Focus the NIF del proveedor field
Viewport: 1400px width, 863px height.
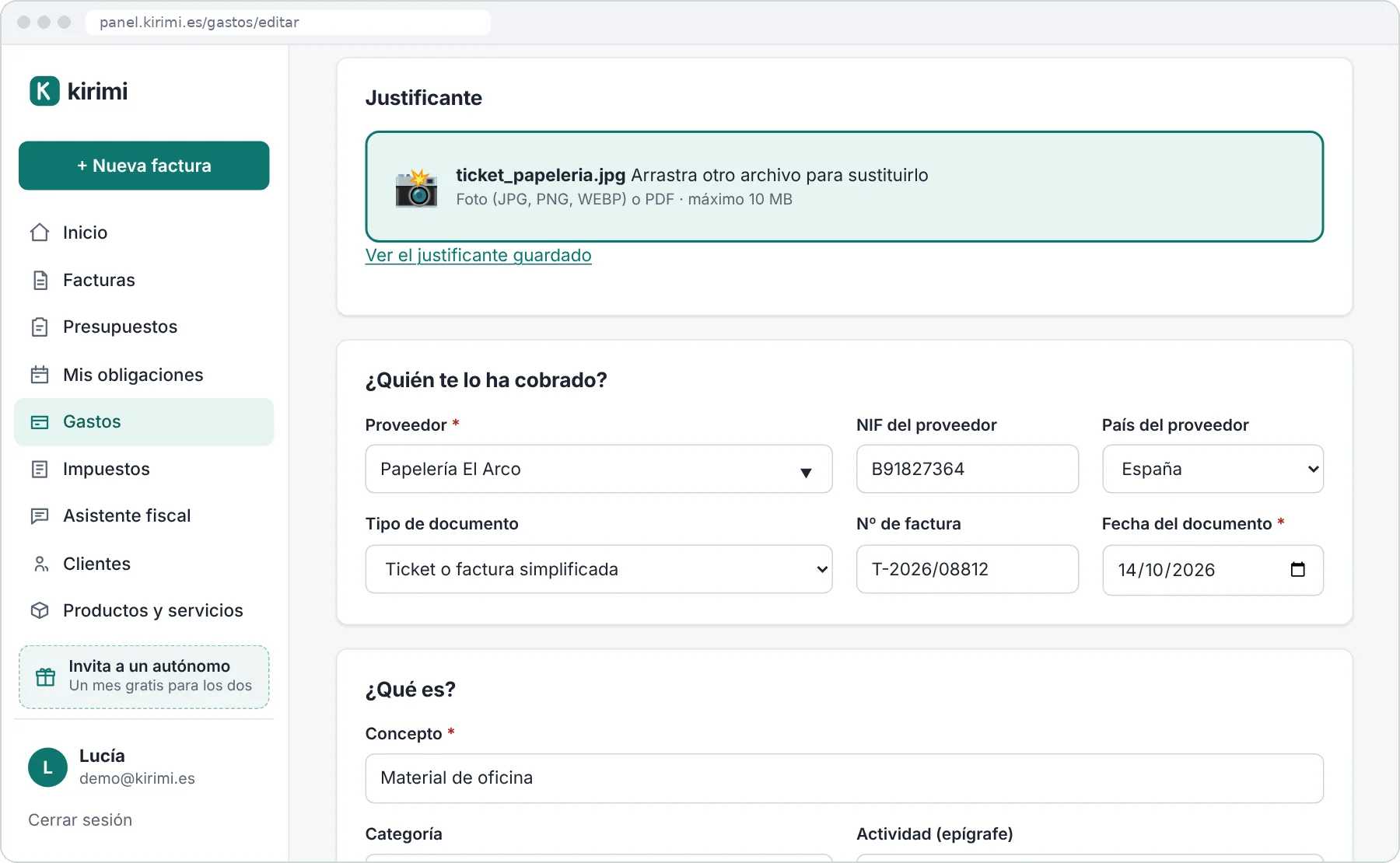coord(968,469)
